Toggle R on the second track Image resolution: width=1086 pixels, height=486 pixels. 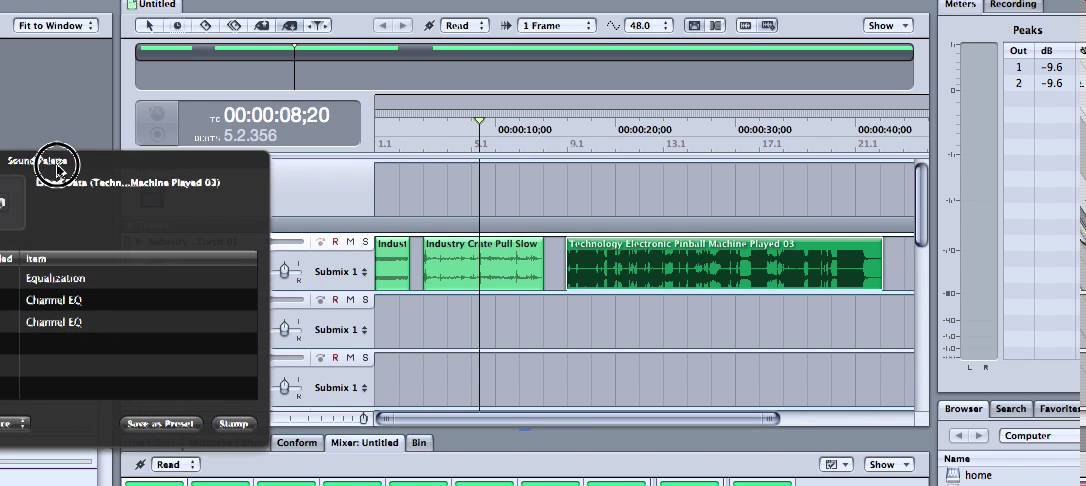tap(335, 300)
